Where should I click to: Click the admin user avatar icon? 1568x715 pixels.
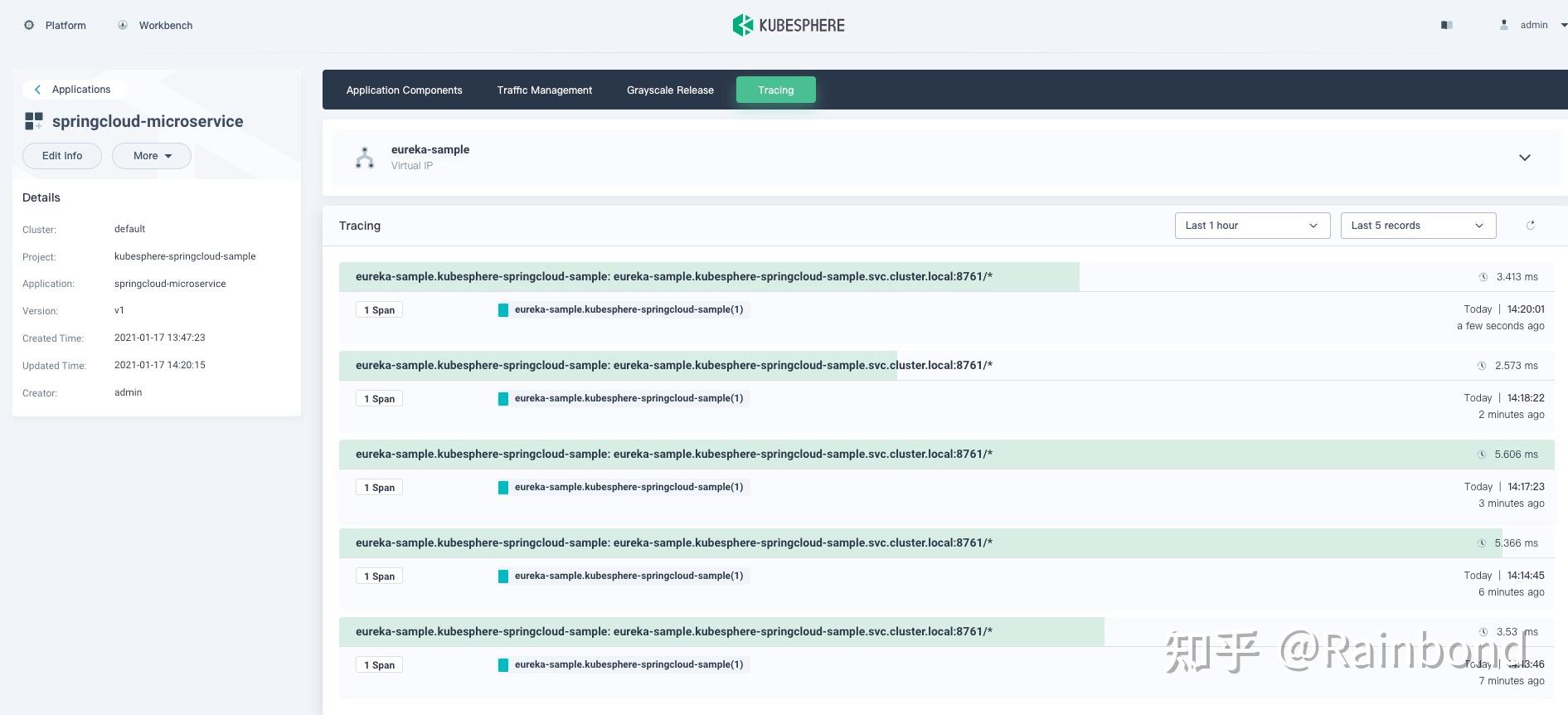point(1504,25)
